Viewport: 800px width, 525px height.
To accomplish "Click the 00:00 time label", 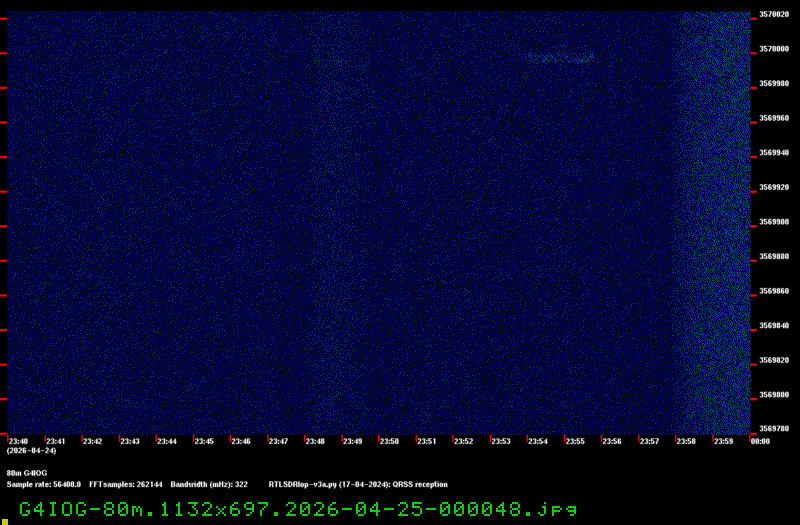I will tap(760, 441).
